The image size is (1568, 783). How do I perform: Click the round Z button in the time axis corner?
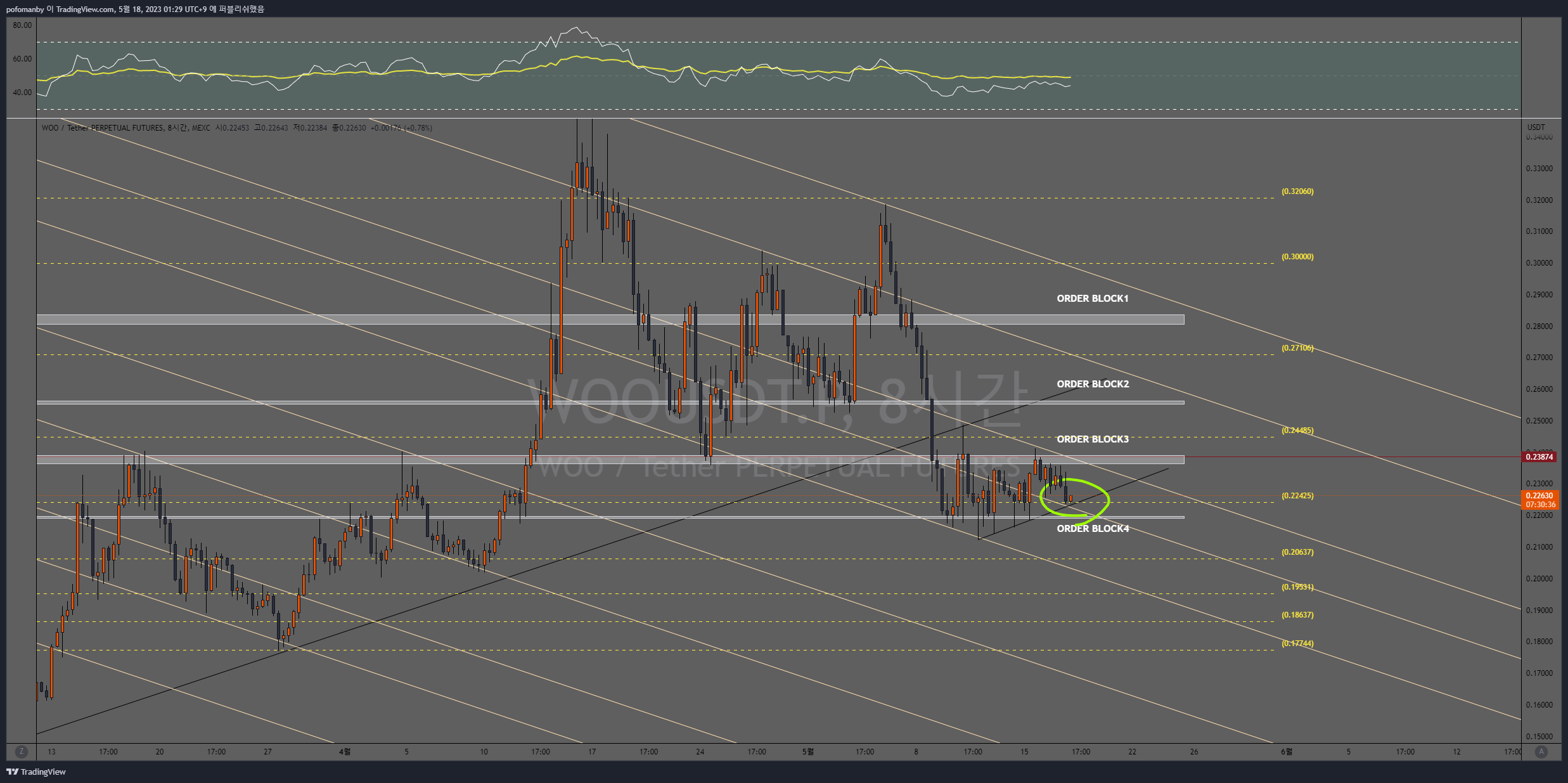[22, 751]
